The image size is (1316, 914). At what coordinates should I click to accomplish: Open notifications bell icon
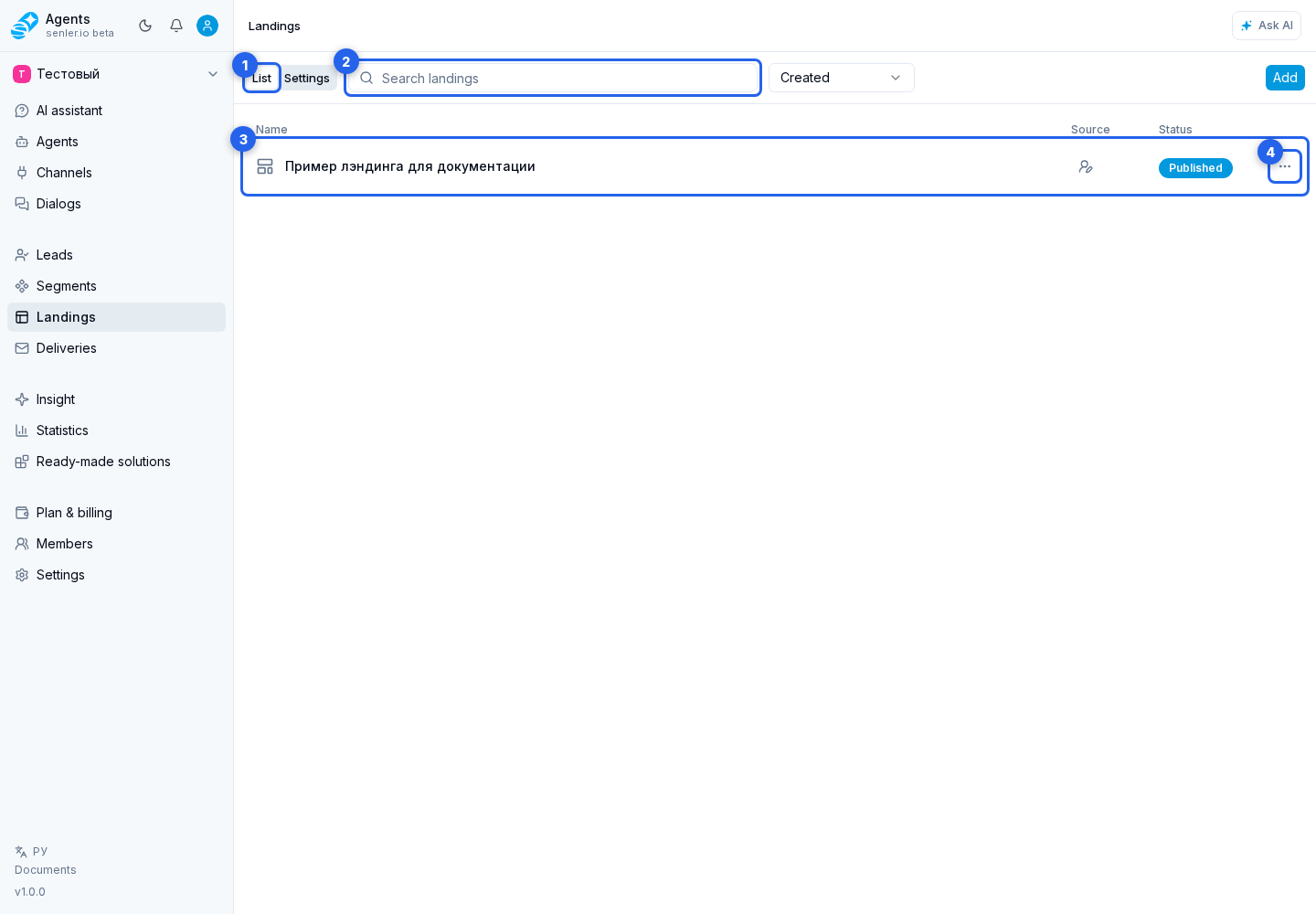coord(176,26)
